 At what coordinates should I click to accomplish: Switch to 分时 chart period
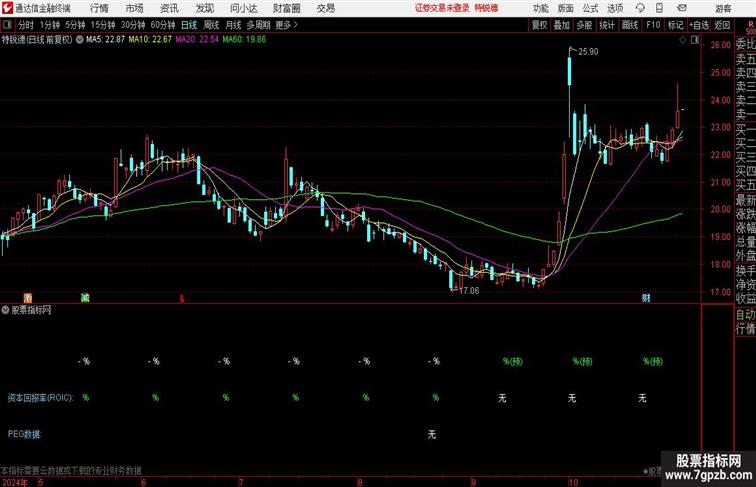coord(26,25)
